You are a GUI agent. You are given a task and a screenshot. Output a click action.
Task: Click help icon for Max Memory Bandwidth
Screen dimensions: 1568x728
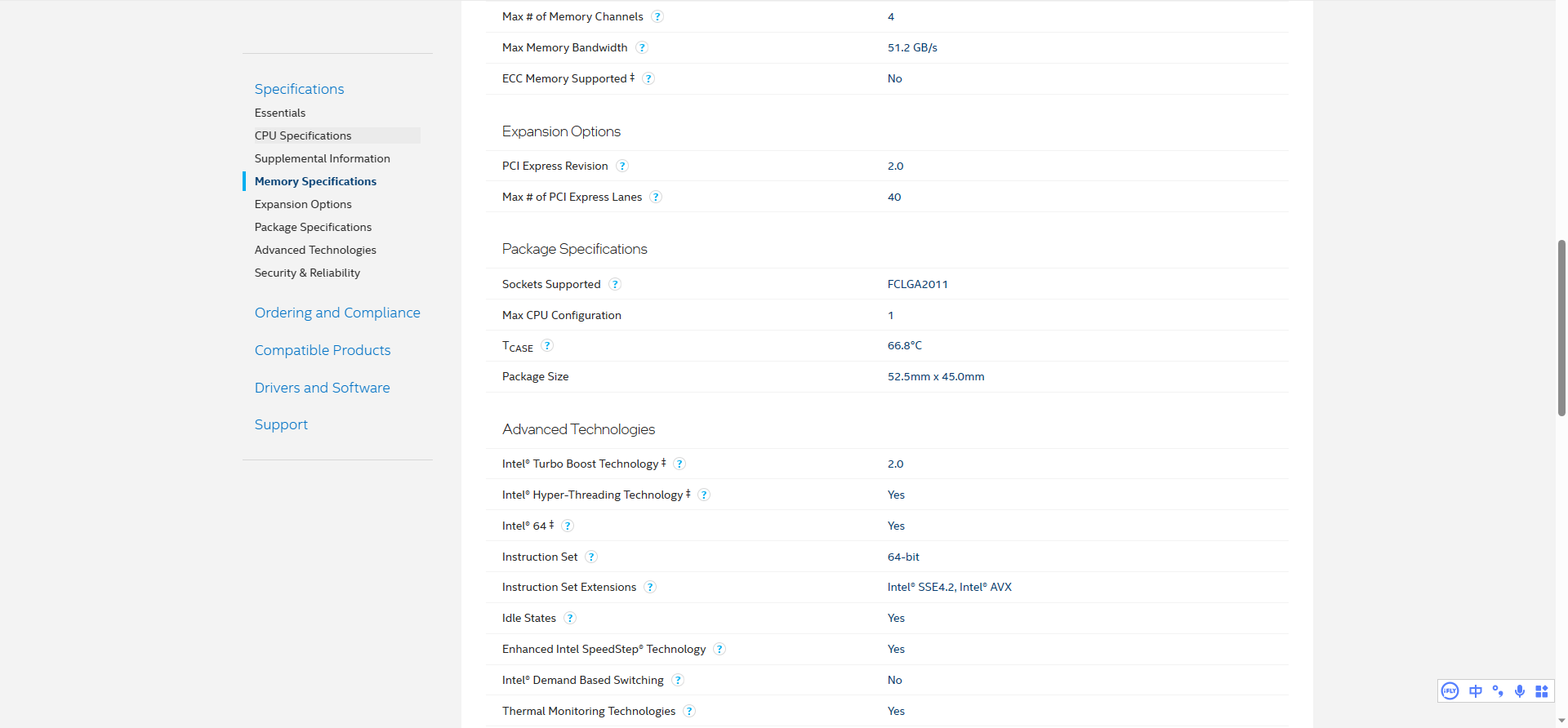tap(642, 48)
